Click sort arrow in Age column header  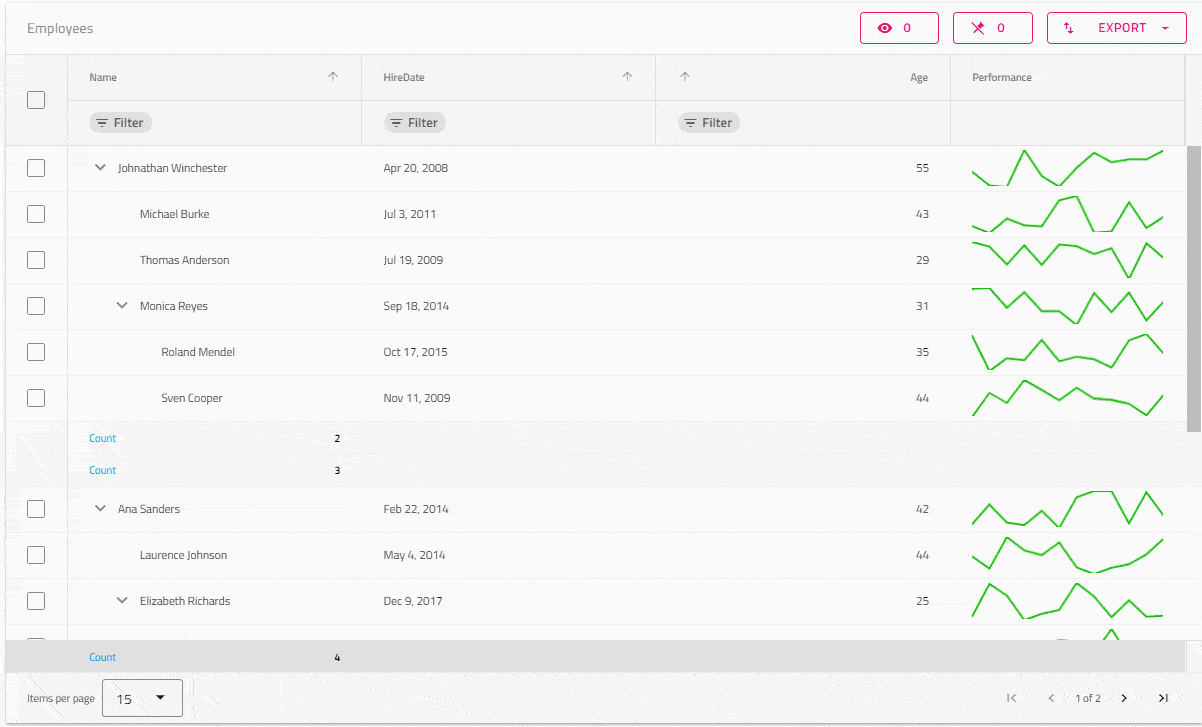tap(685, 77)
